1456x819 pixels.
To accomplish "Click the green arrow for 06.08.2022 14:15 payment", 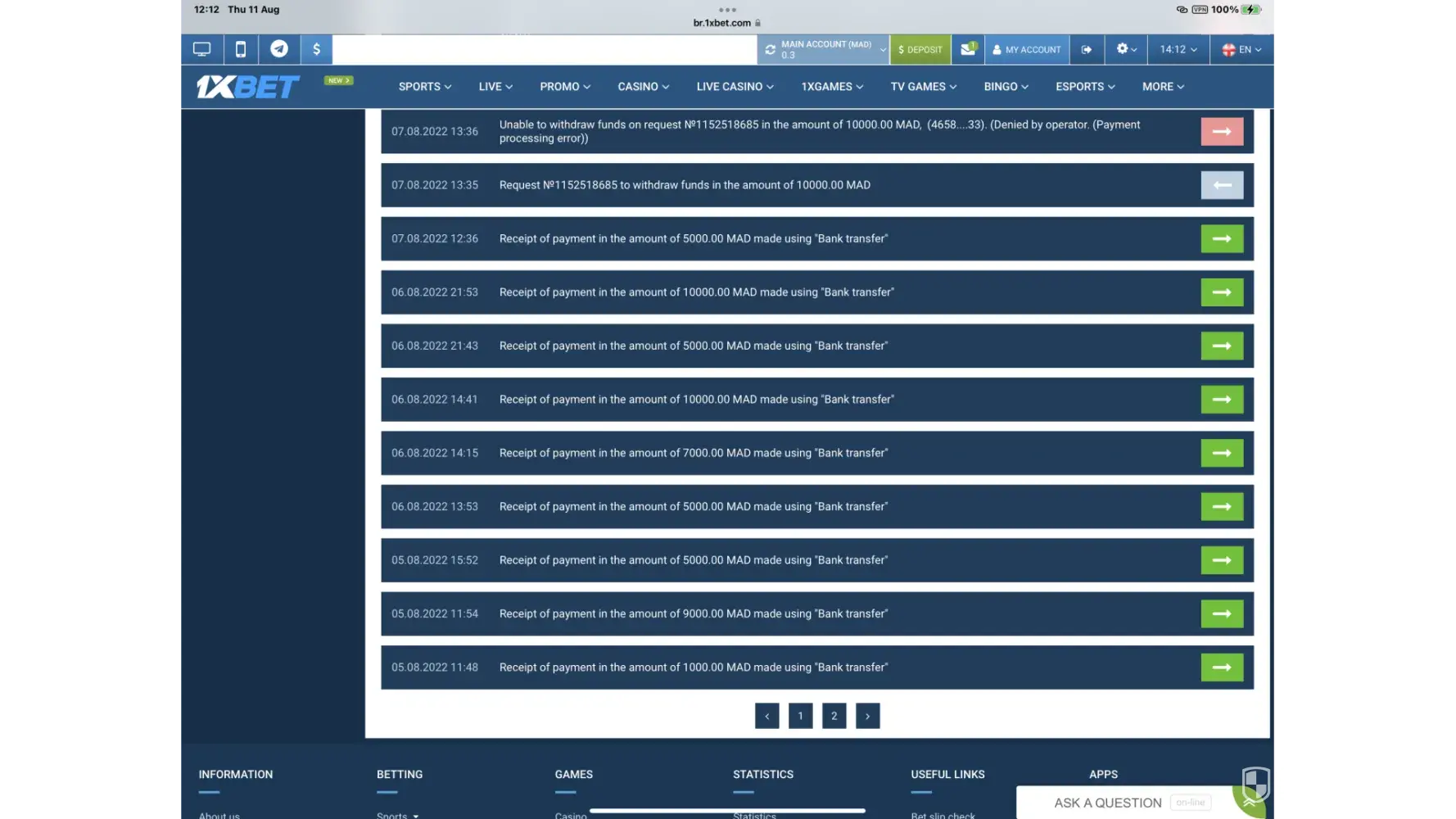I will click(x=1222, y=453).
